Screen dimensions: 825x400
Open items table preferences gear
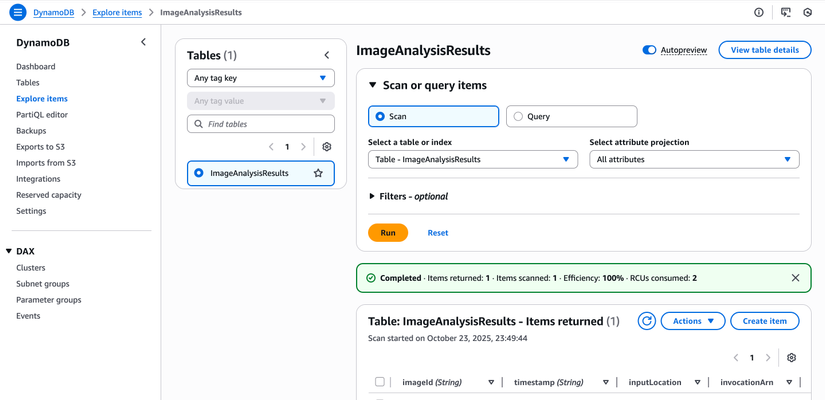[791, 358]
